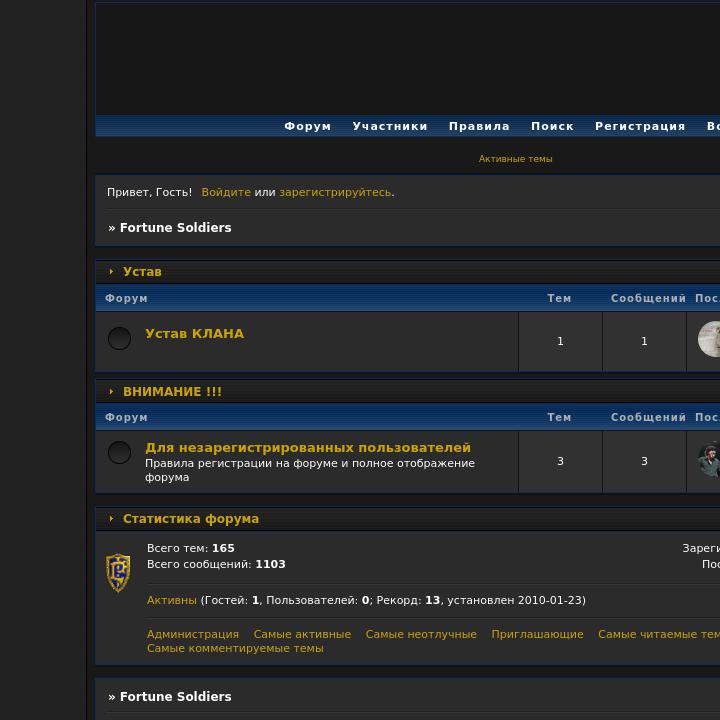Open the Самые читаемые темы link
720x720 pixels.
[x=659, y=634]
